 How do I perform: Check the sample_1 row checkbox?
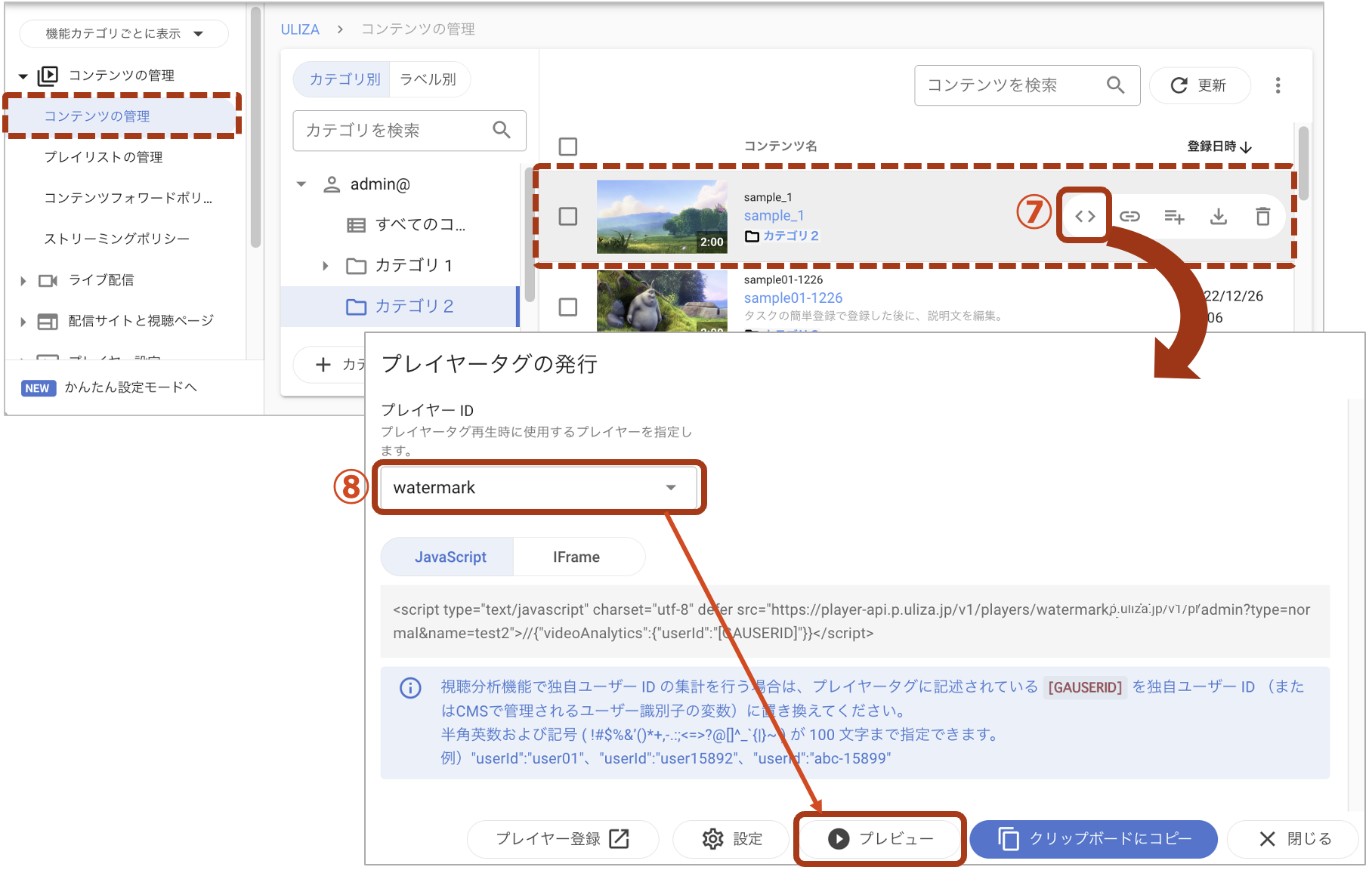pos(568,217)
